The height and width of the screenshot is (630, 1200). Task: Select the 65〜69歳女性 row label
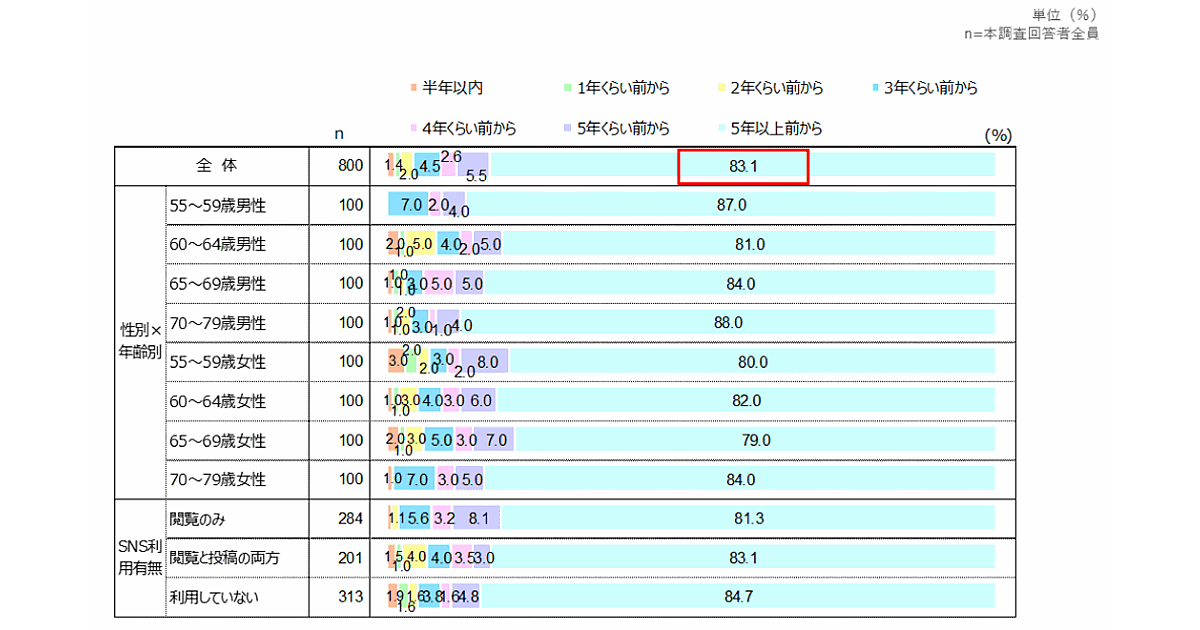coord(218,440)
